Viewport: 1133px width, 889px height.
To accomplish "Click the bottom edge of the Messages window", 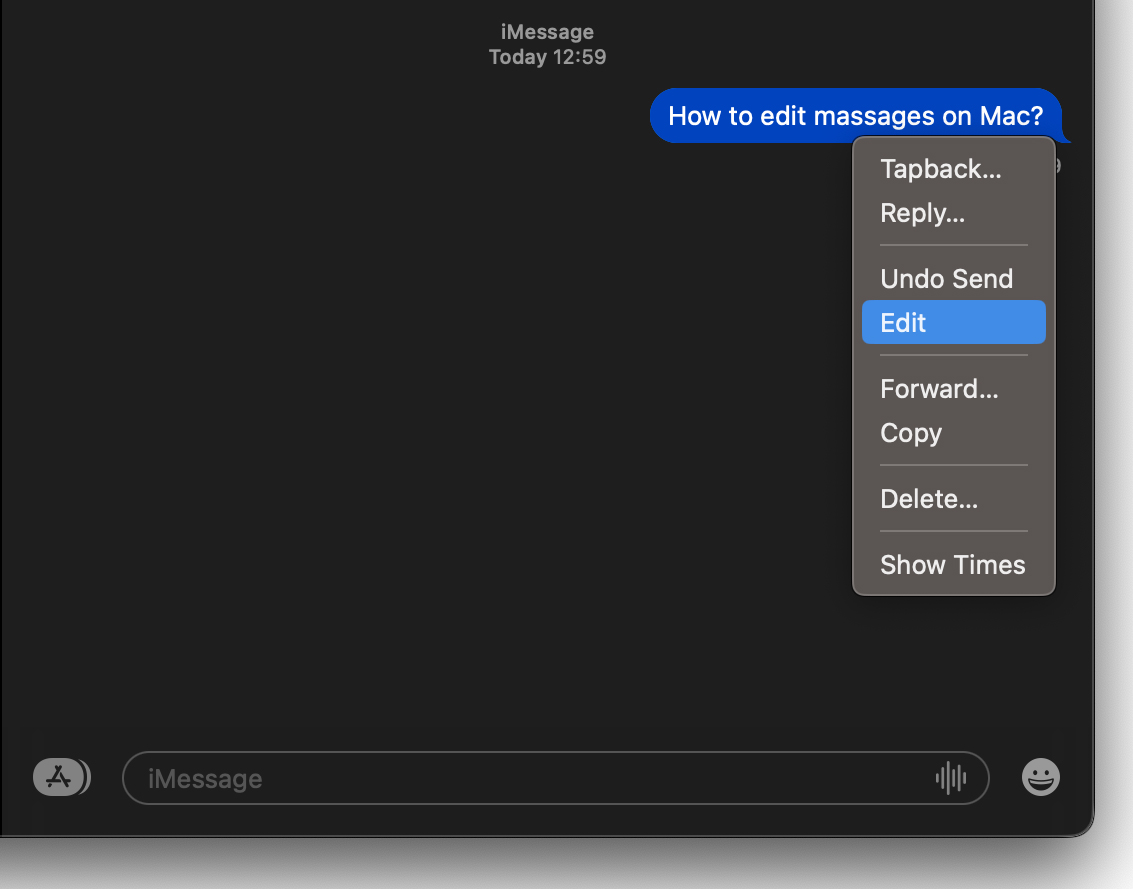I will pyautogui.click(x=550, y=835).
